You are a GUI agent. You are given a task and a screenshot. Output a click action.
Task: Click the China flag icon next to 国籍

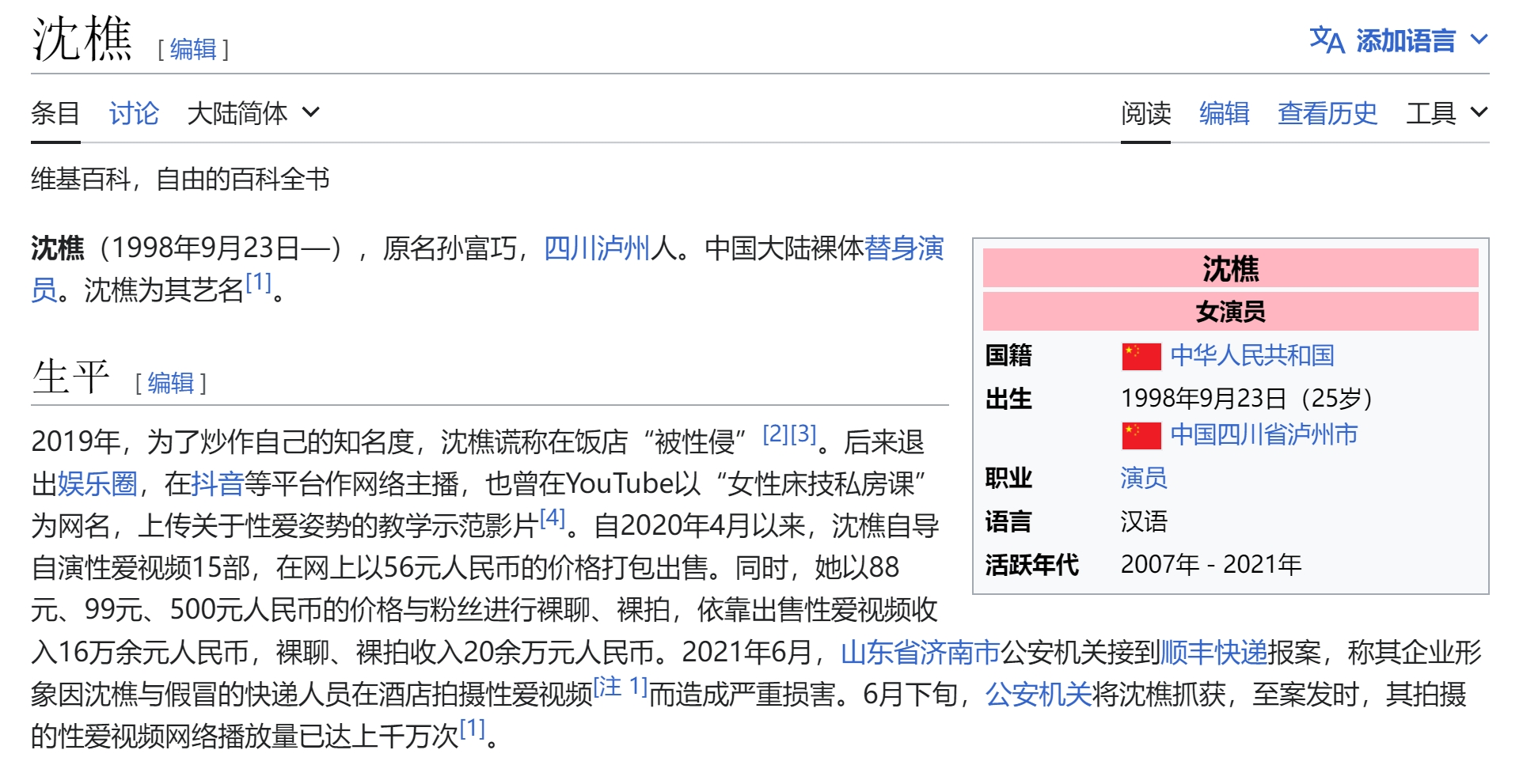click(1141, 356)
